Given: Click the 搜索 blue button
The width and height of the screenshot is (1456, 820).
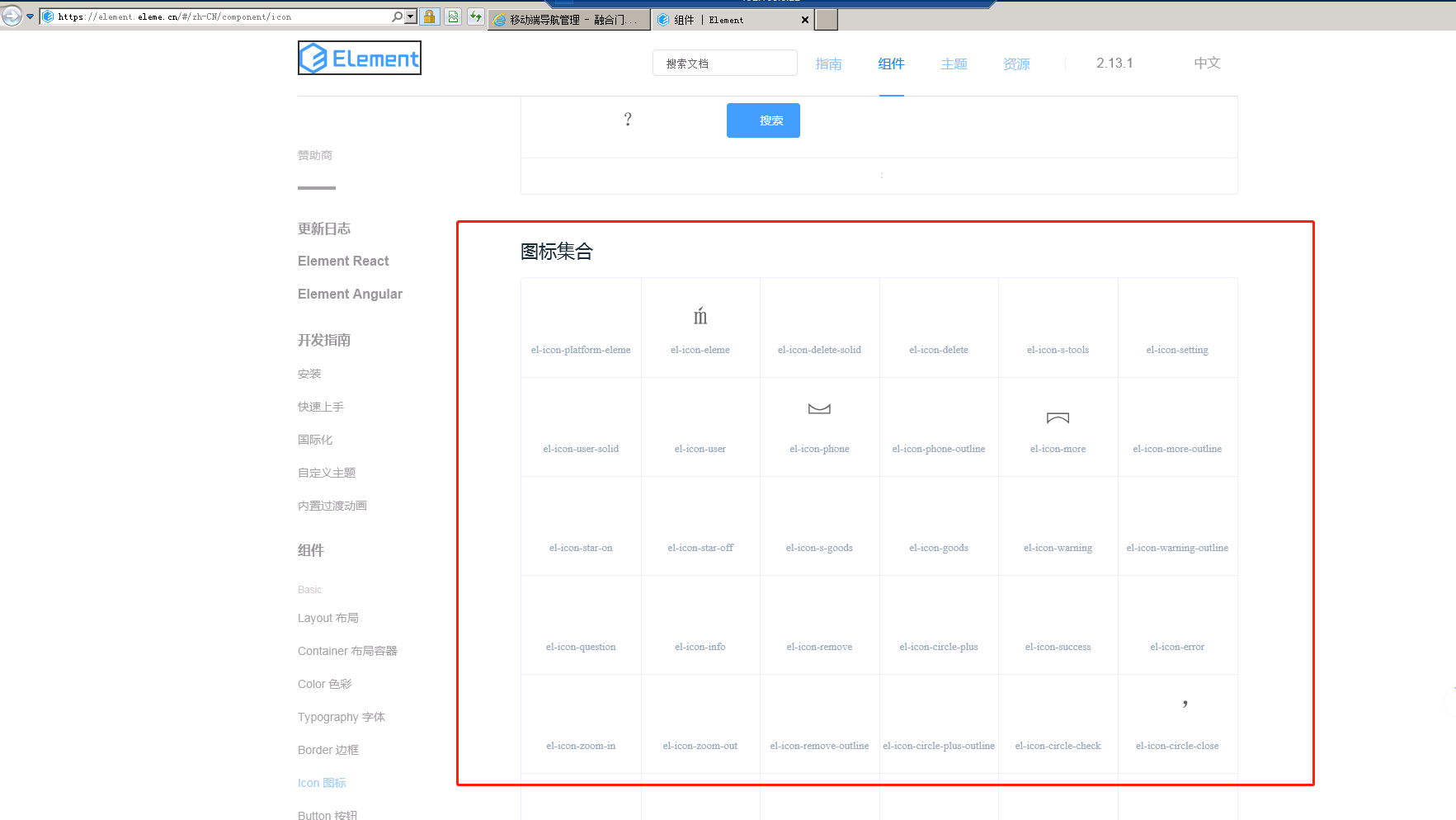Looking at the screenshot, I should pyautogui.click(x=762, y=120).
